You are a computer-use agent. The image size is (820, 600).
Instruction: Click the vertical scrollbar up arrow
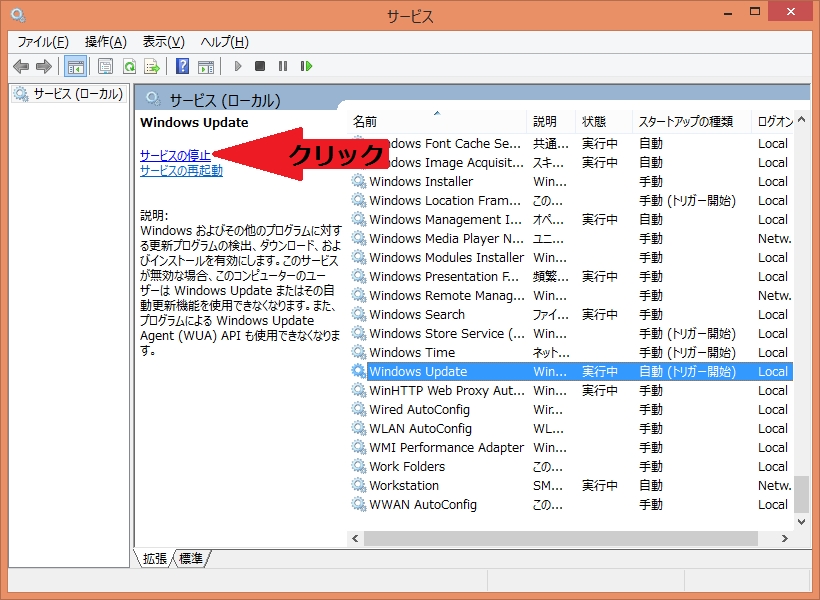click(801, 120)
